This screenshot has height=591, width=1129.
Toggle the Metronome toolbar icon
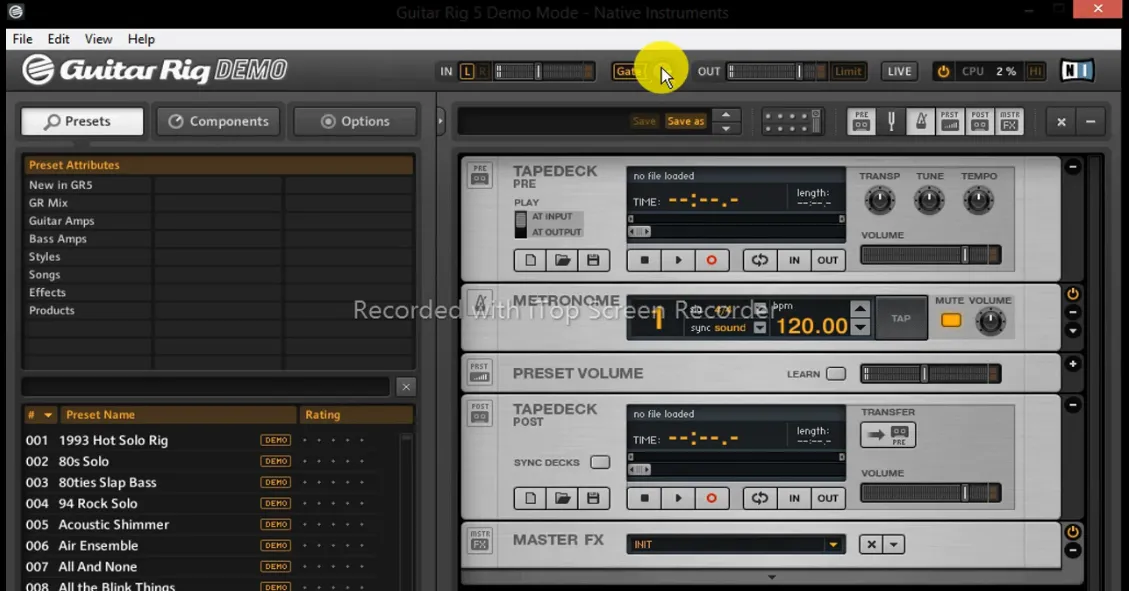(921, 121)
